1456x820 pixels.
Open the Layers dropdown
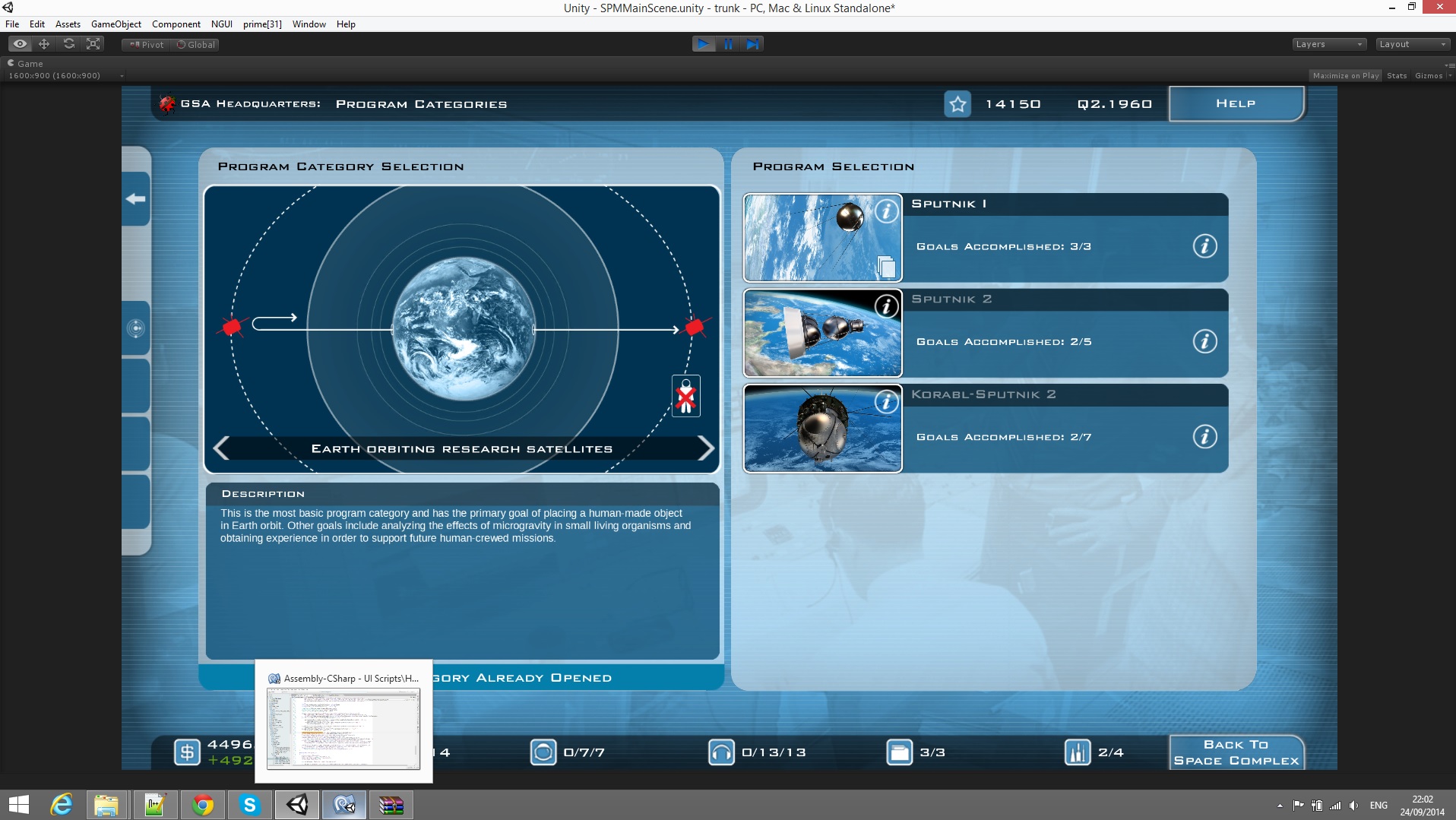click(x=1328, y=44)
